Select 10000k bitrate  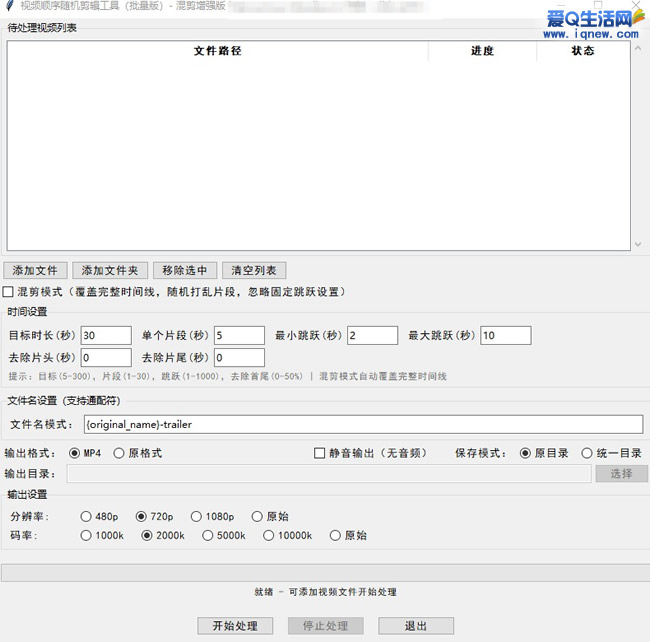click(x=269, y=535)
